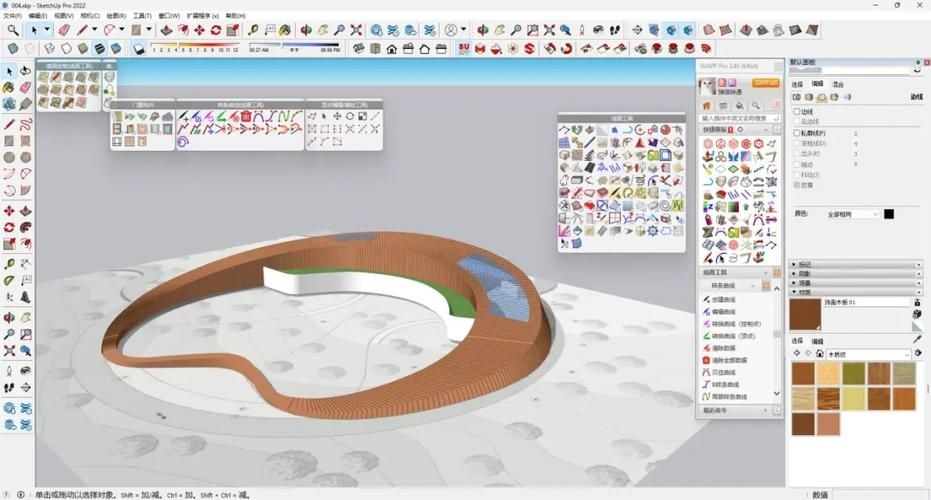Click the red trash icon in spline toolbar
This screenshot has height=500, width=931.
click(x=246, y=117)
